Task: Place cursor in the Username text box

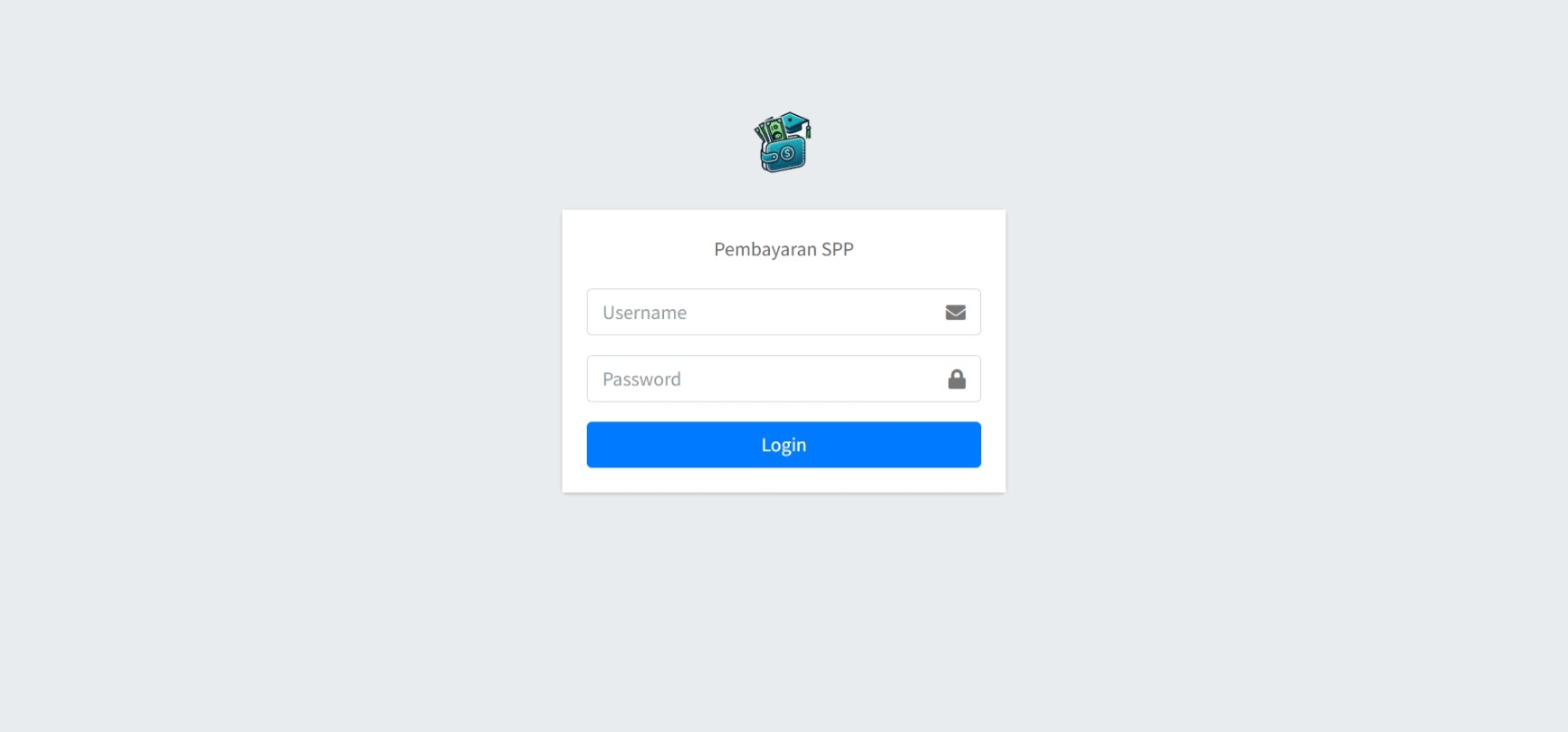Action: tap(784, 312)
